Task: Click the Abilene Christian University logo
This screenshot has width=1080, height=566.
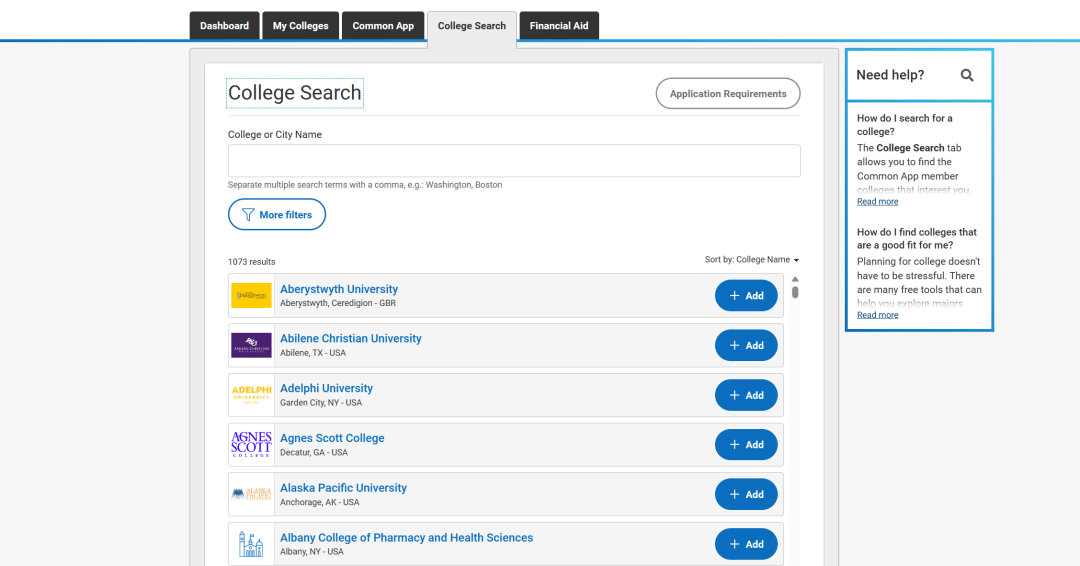Action: click(x=251, y=345)
